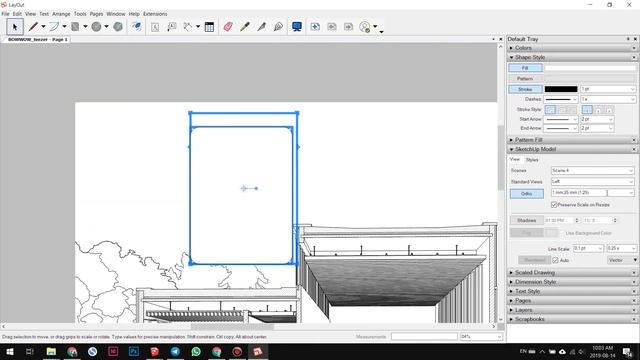Select the arrow Select tool

(15, 27)
